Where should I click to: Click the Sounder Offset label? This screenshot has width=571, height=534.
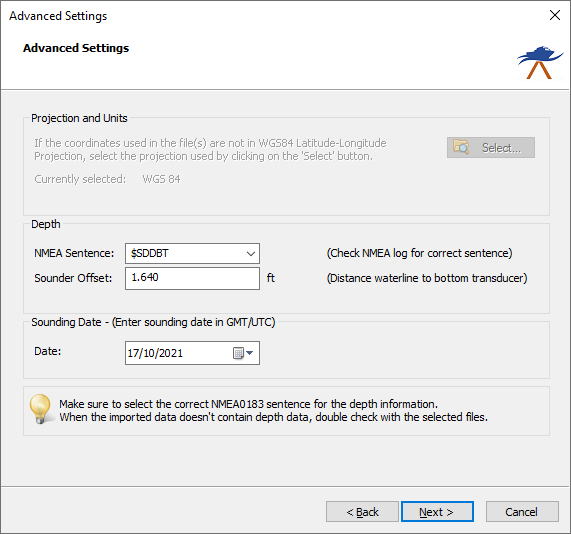(x=73, y=278)
